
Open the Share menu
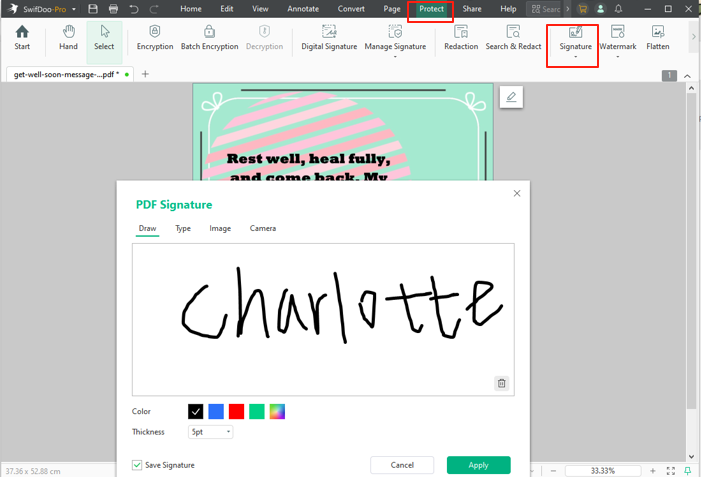tap(472, 8)
